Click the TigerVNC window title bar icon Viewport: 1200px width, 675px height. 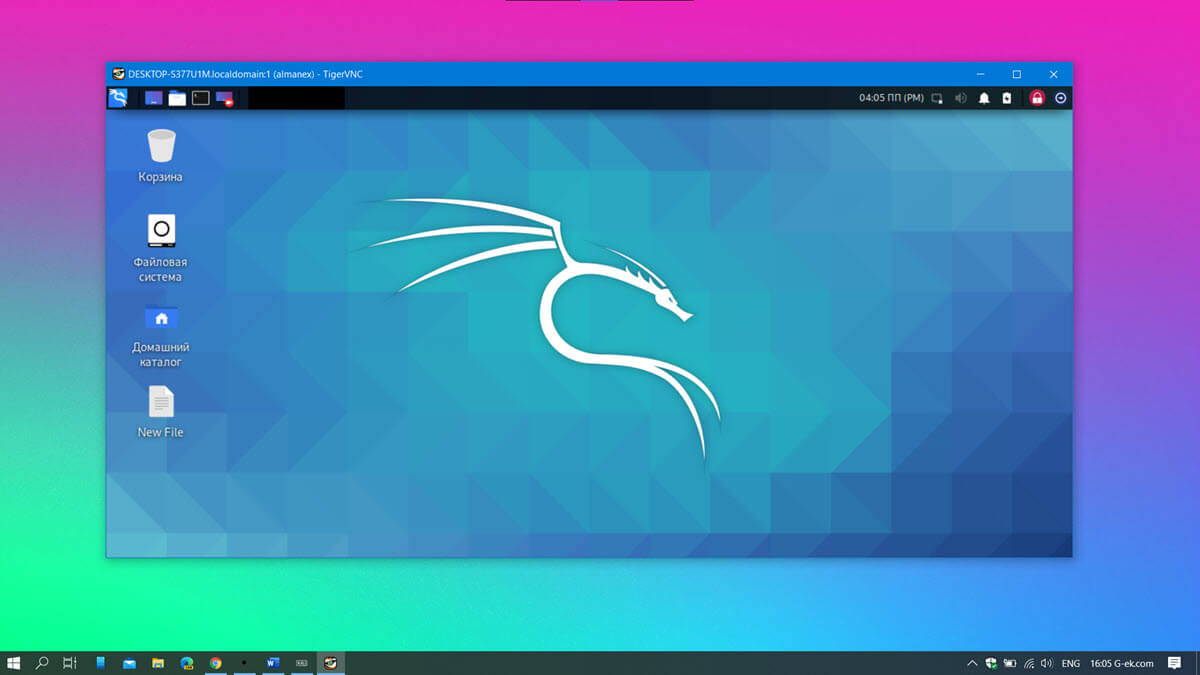118,74
